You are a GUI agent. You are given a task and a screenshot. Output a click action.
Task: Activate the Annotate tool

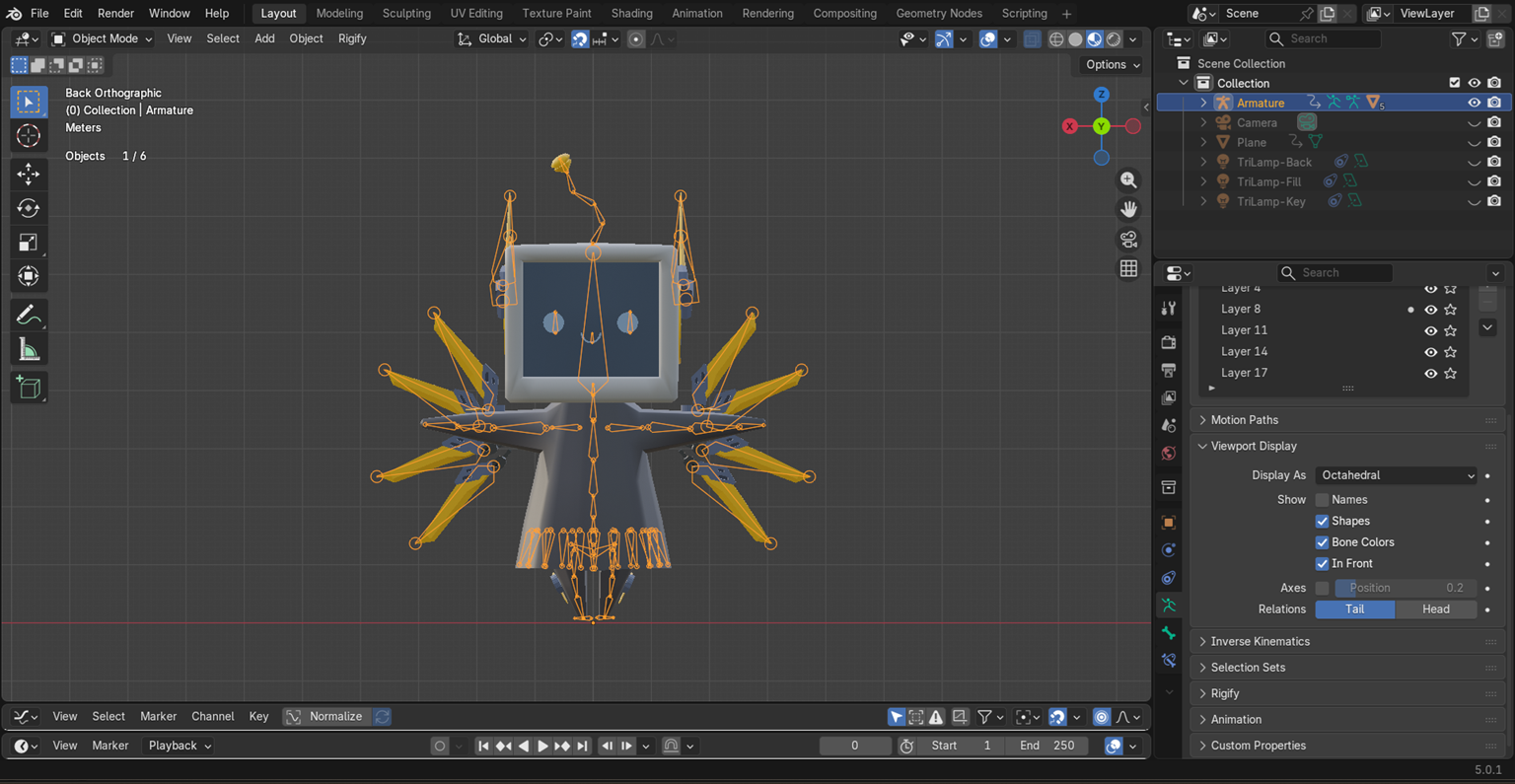click(x=28, y=316)
